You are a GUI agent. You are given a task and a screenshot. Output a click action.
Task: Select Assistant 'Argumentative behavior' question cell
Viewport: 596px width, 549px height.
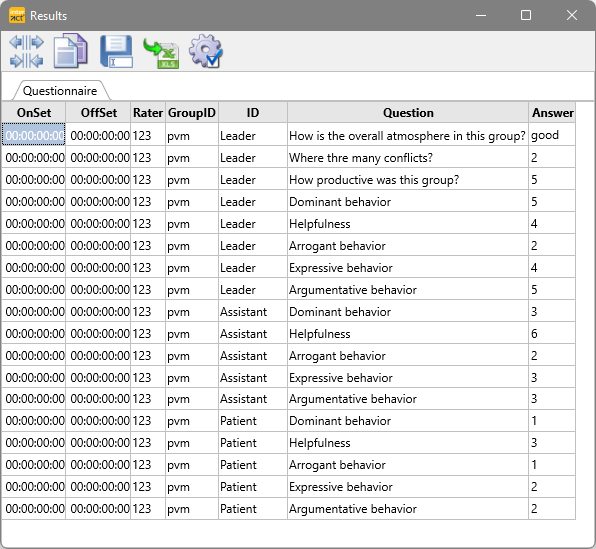[408, 399]
